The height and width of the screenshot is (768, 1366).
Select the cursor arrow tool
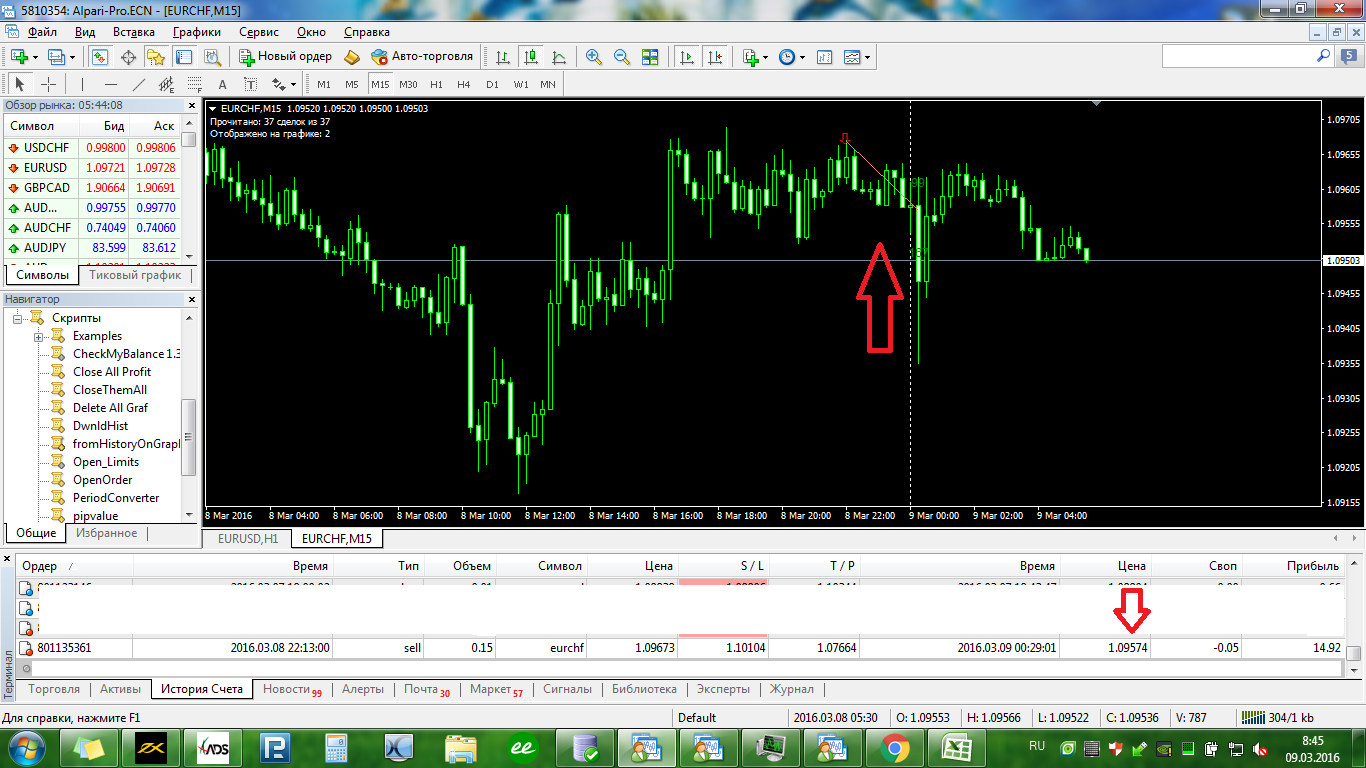[x=20, y=84]
